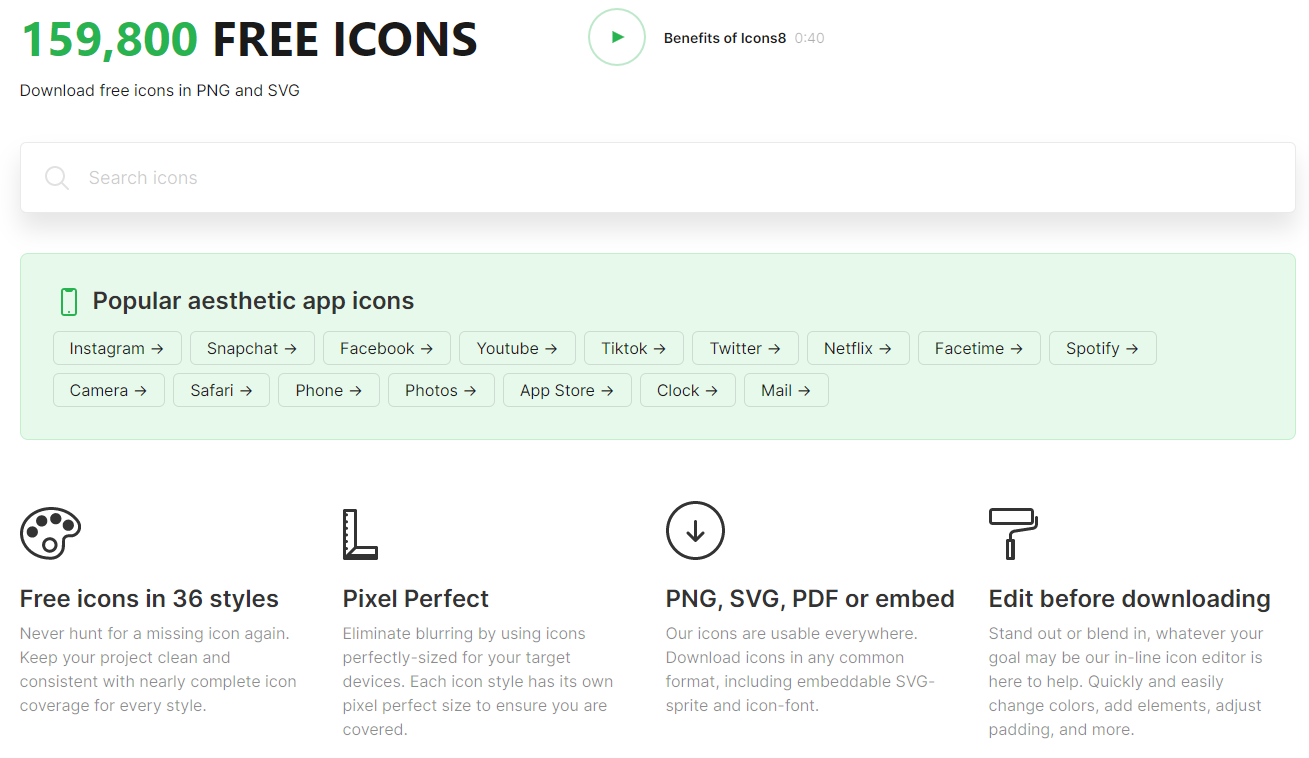
Task: Open the Twitter icons link
Action: click(745, 348)
